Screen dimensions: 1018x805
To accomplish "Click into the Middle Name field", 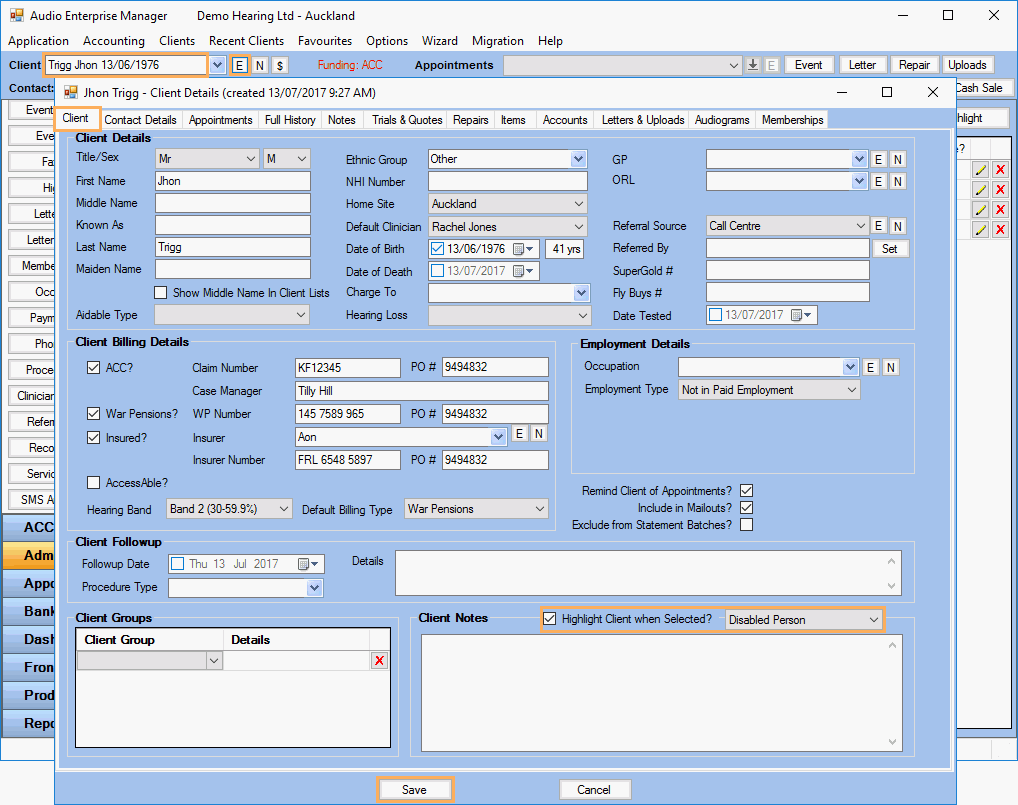I will pos(233,203).
